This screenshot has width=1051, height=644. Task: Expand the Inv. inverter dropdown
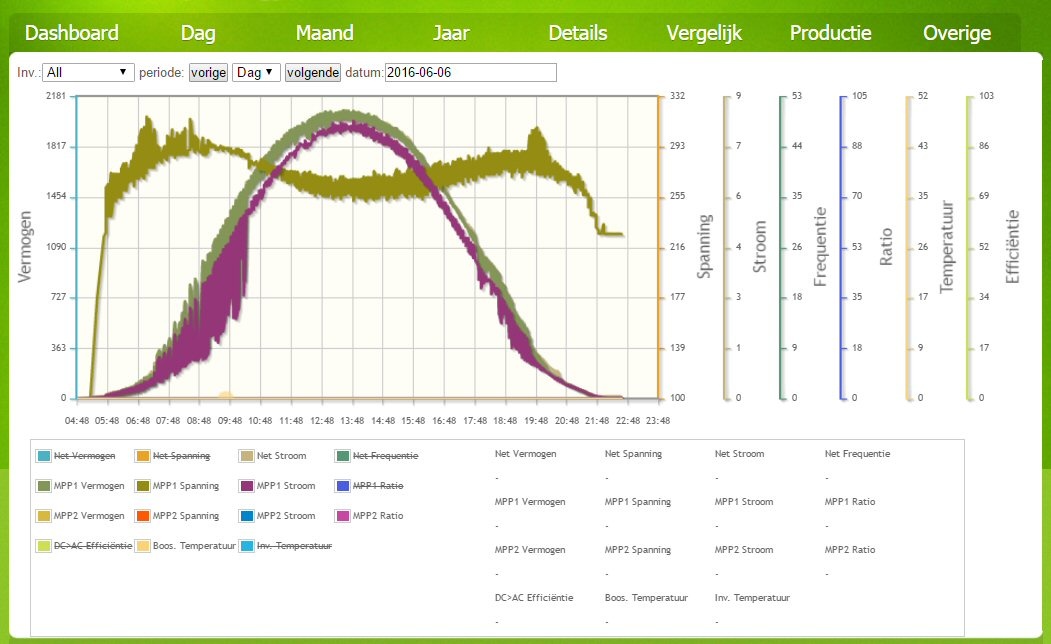pyautogui.click(x=88, y=72)
